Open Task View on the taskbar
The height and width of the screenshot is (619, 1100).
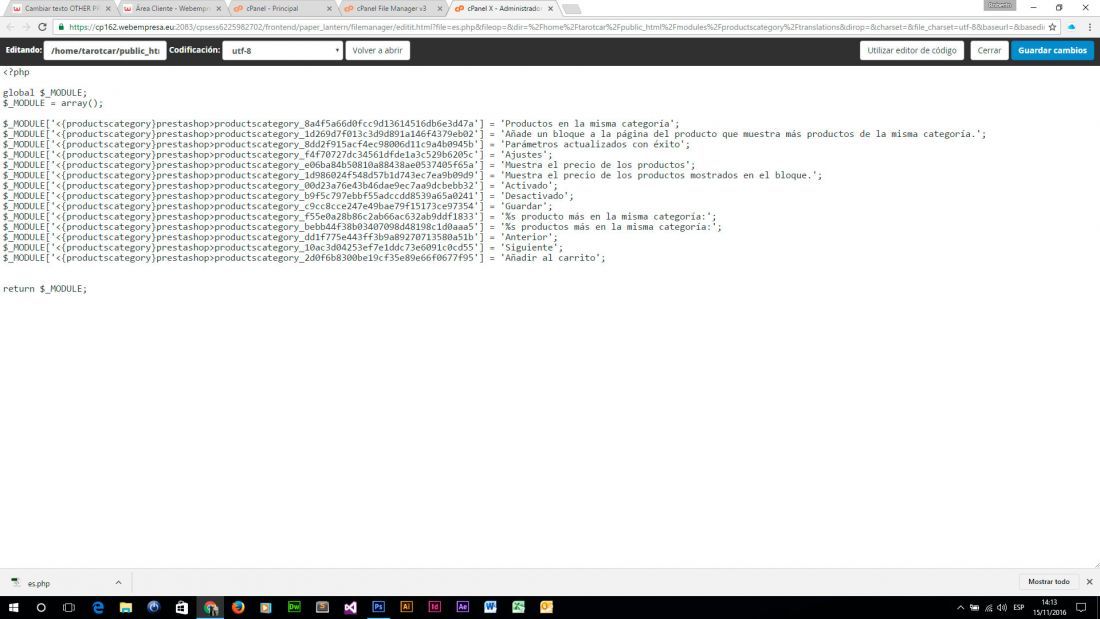[69, 607]
